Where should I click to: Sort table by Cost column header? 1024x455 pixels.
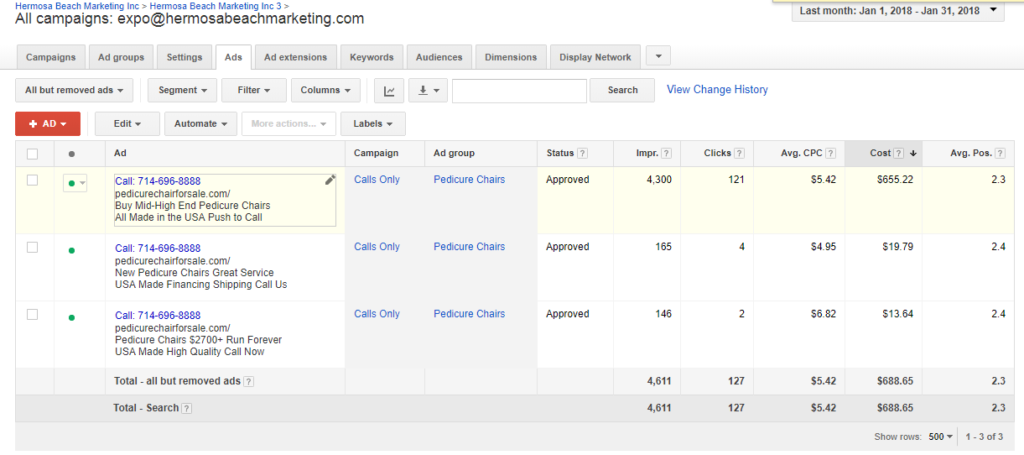(880, 153)
